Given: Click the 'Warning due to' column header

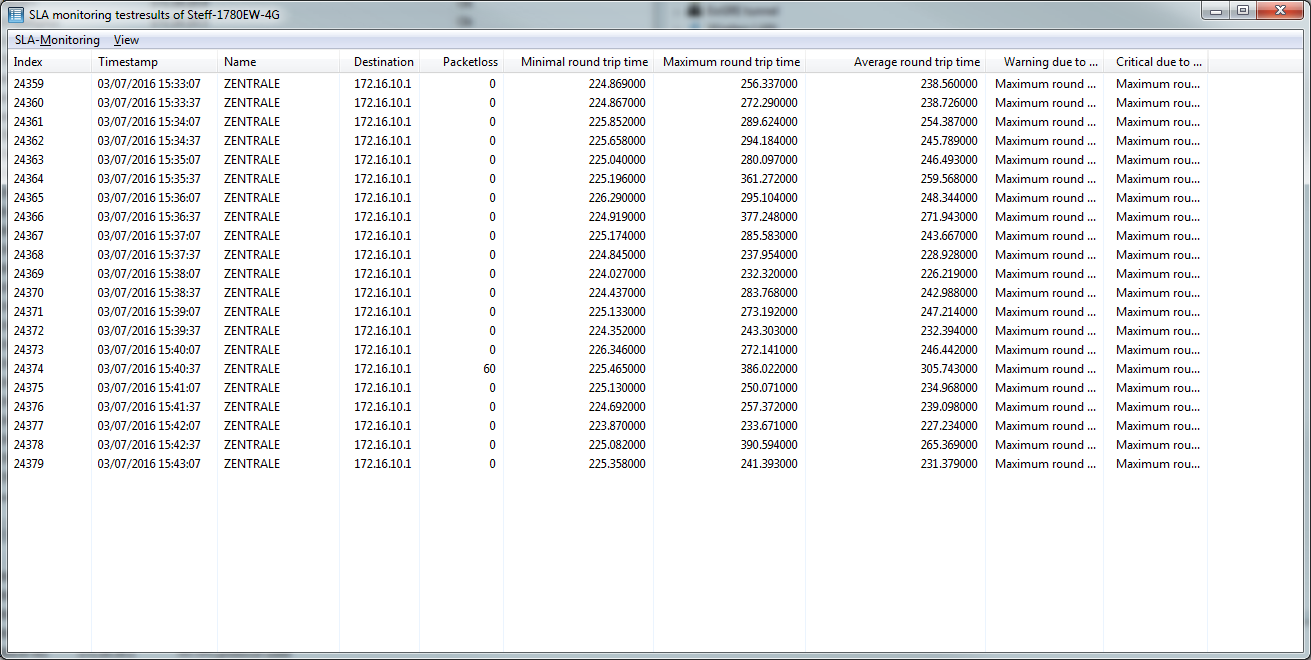Looking at the screenshot, I should click(x=1051, y=62).
